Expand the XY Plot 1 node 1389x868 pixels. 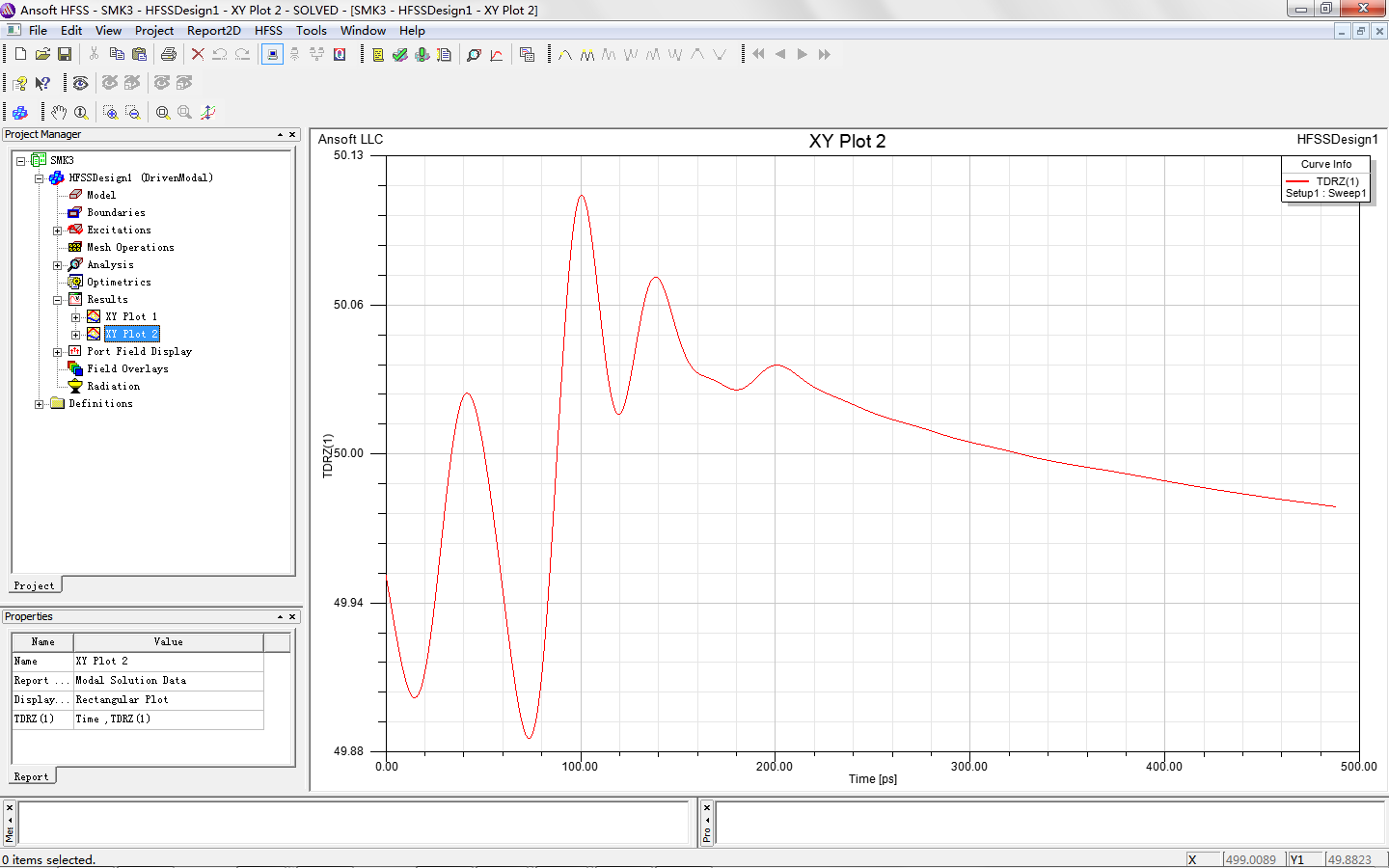pos(75,317)
